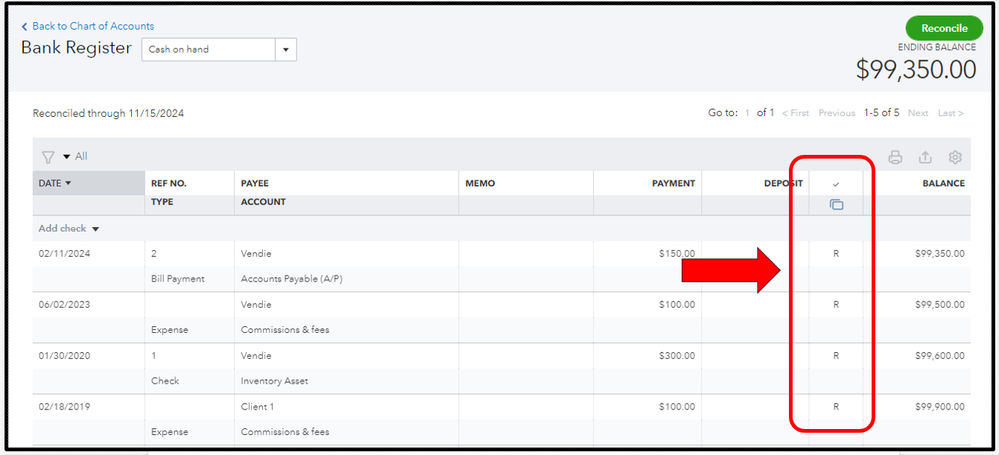Open the Cash on hand account dropdown
999x455 pixels.
tap(286, 49)
